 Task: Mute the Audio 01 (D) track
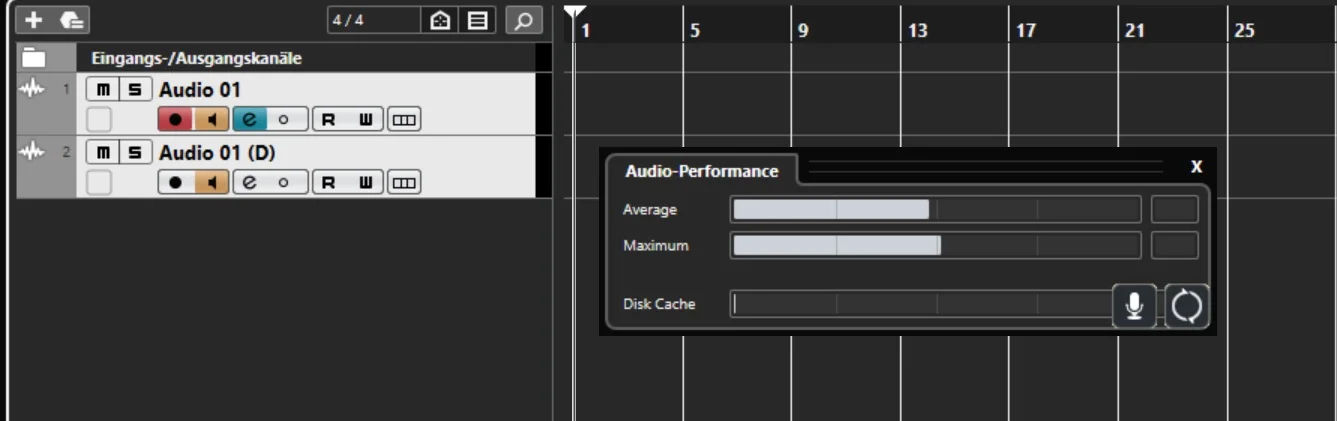[102, 153]
